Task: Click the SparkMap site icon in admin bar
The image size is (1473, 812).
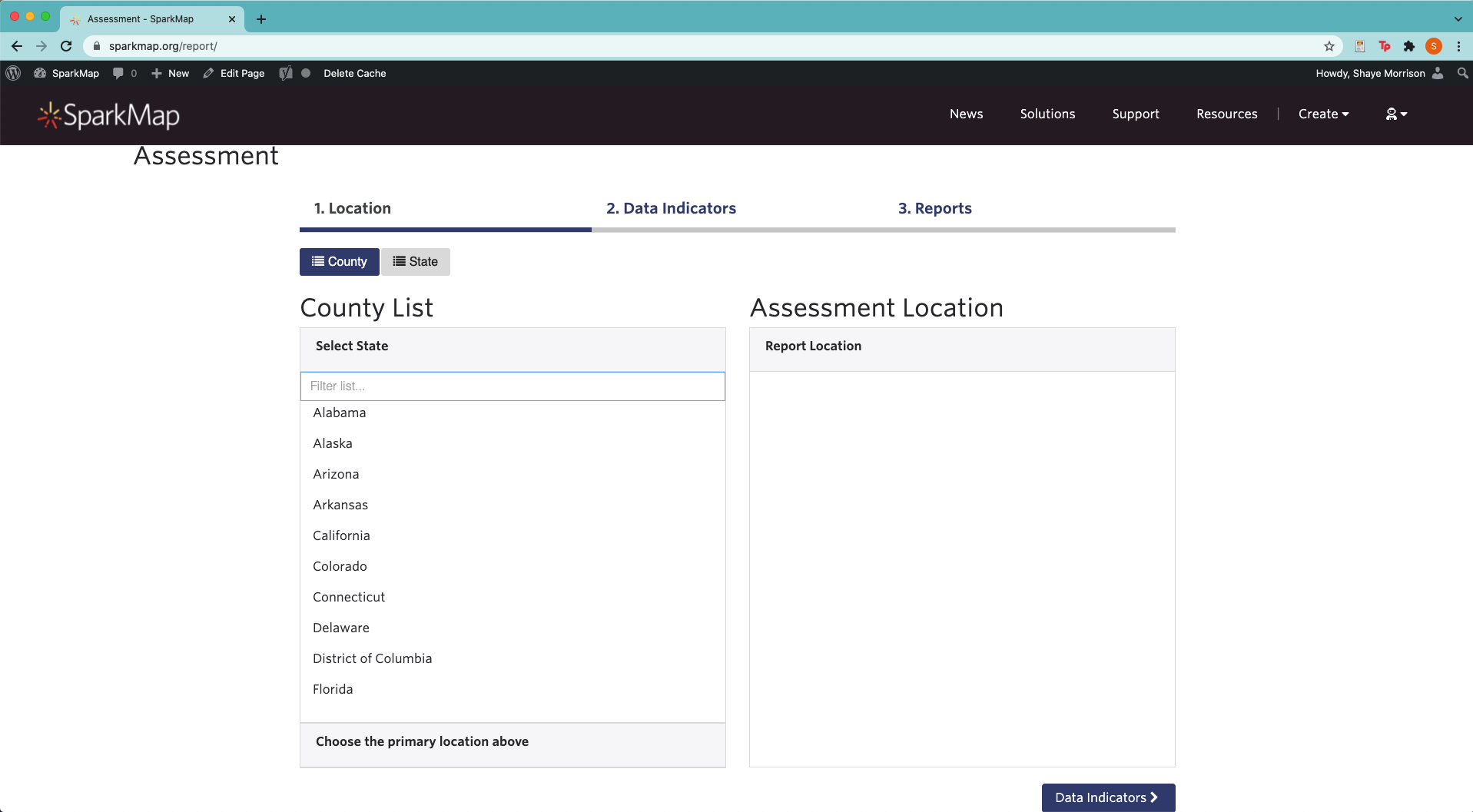Action: 67,73
